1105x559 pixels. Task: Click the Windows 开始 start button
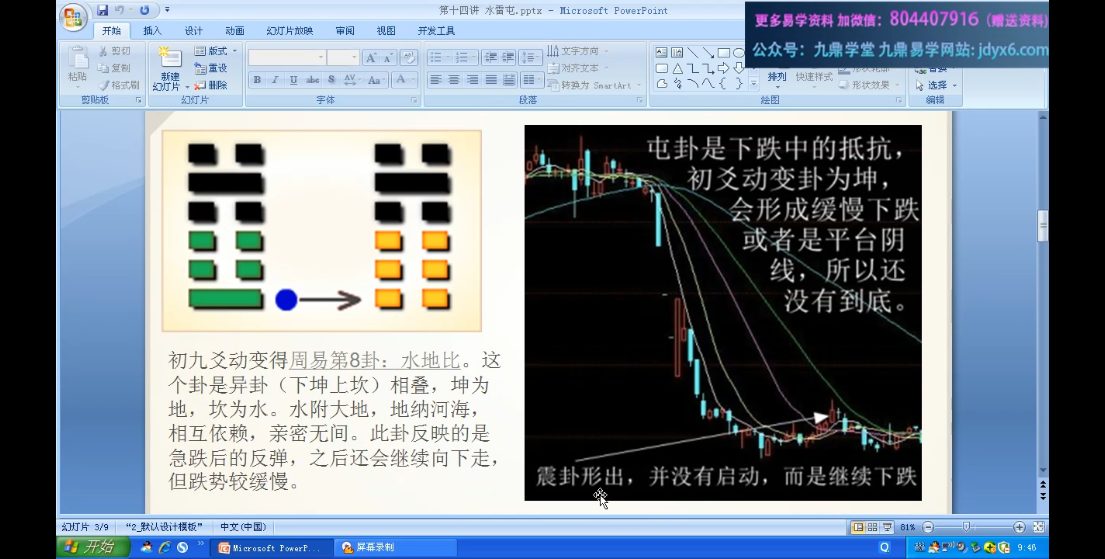pos(87,547)
